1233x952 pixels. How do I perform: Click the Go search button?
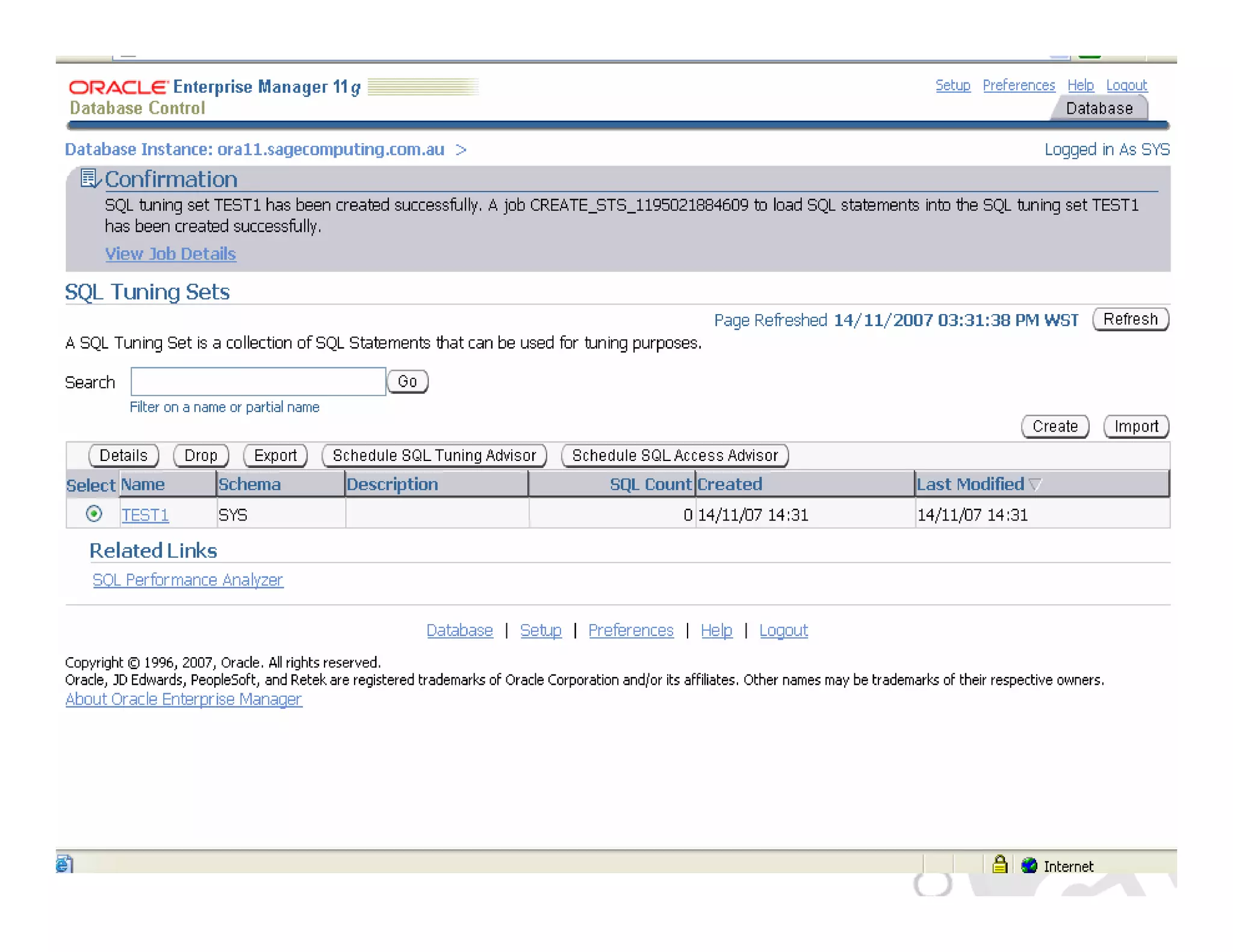point(408,382)
